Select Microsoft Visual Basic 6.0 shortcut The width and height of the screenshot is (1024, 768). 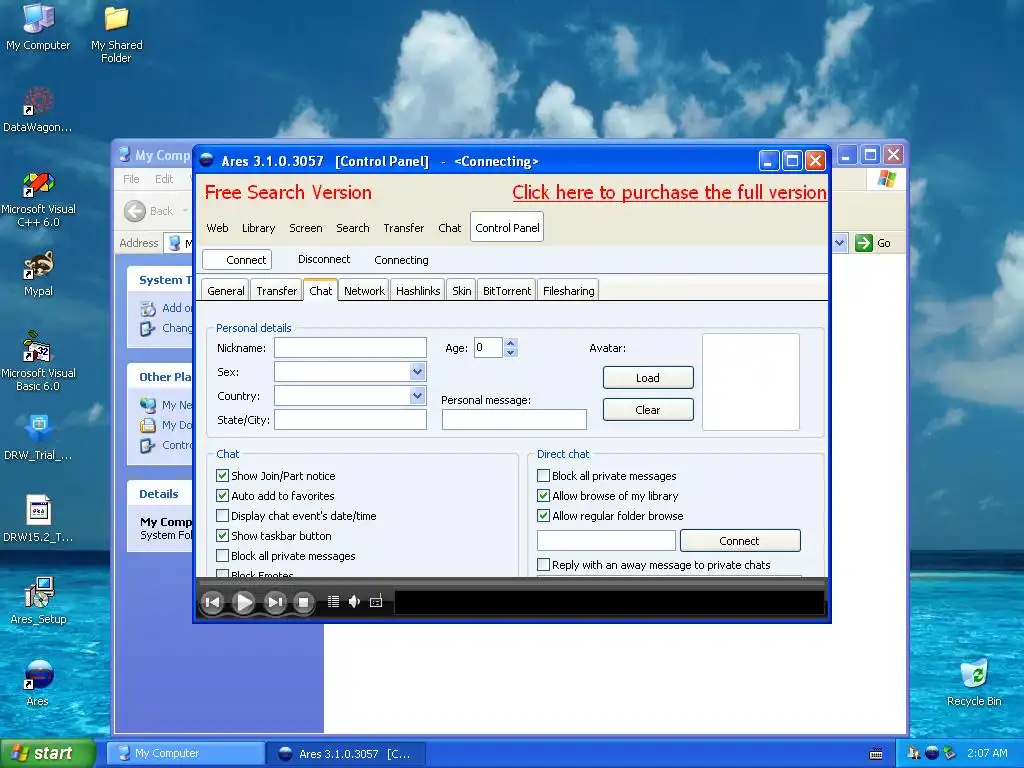38,362
